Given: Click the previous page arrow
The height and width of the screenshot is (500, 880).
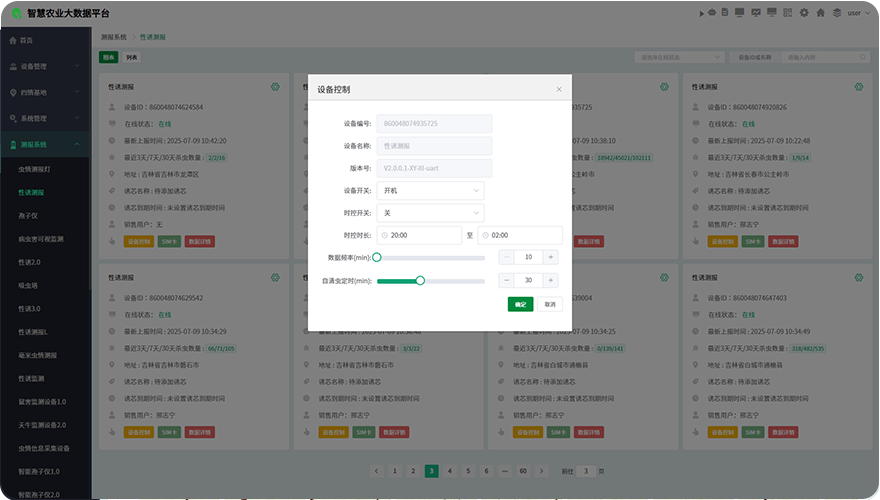Looking at the screenshot, I should coord(377,471).
